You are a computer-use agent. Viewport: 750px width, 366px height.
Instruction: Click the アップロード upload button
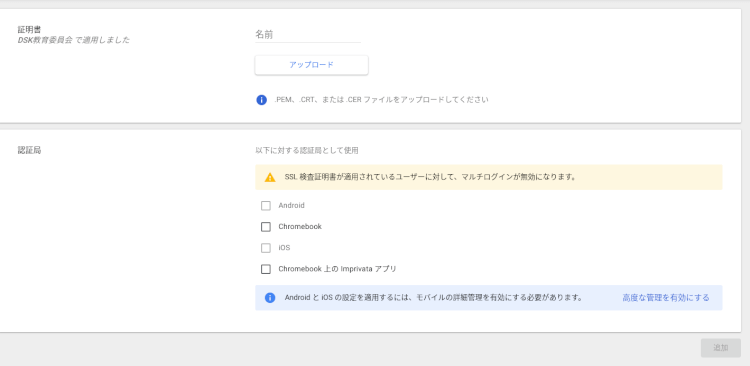[311, 65]
